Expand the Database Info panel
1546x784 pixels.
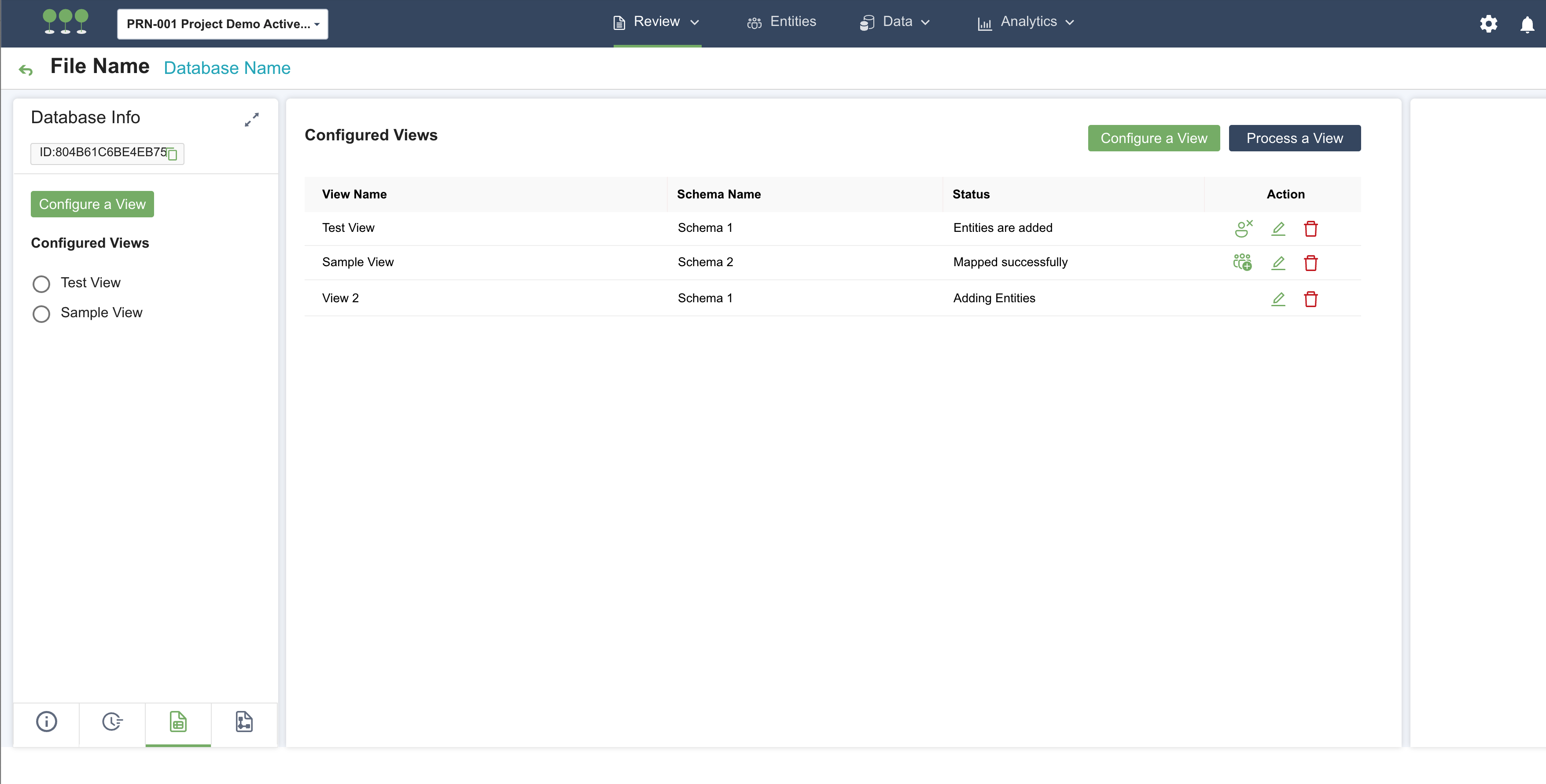tap(252, 119)
